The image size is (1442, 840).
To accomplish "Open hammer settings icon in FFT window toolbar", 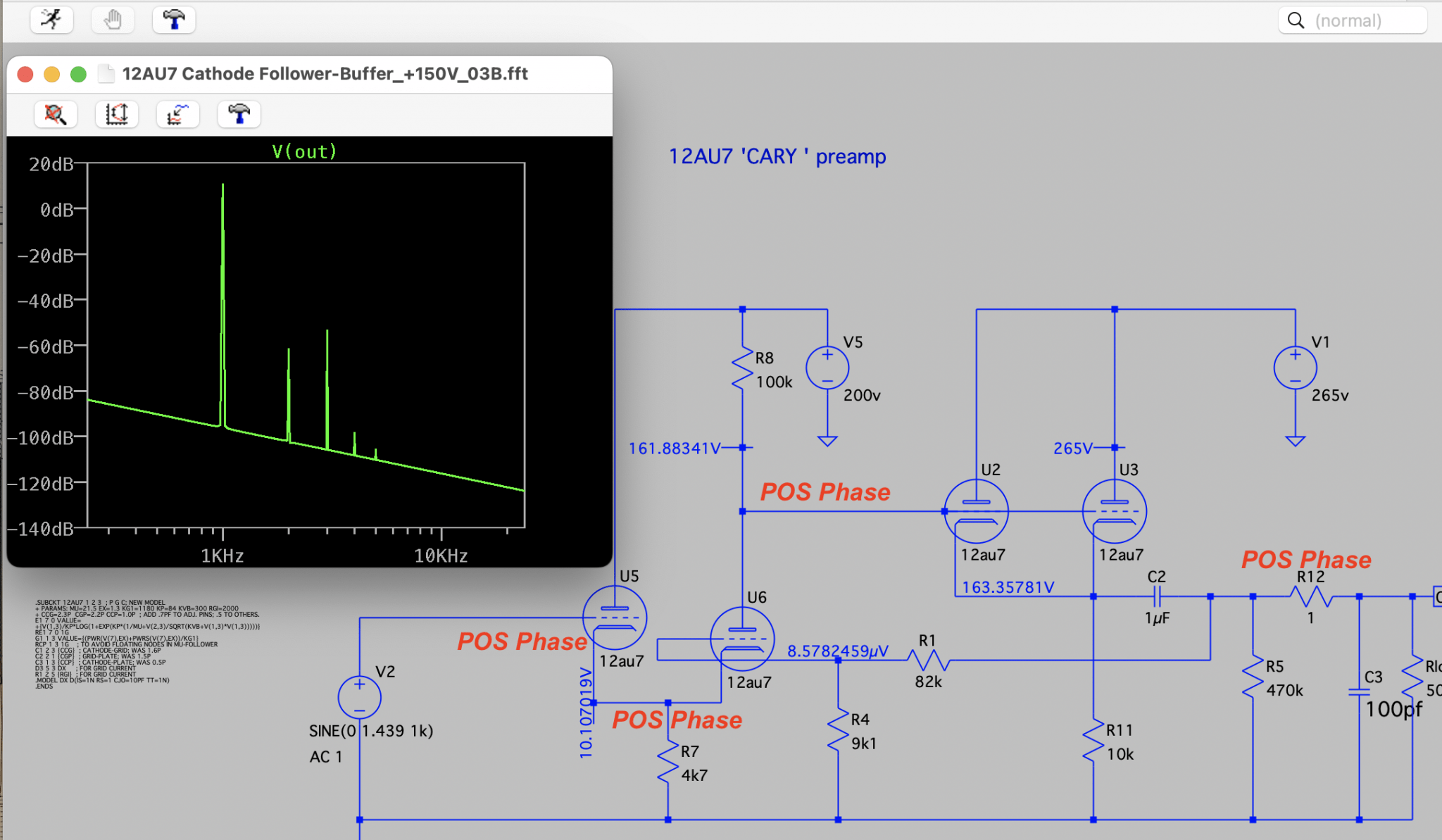I will coord(239,114).
